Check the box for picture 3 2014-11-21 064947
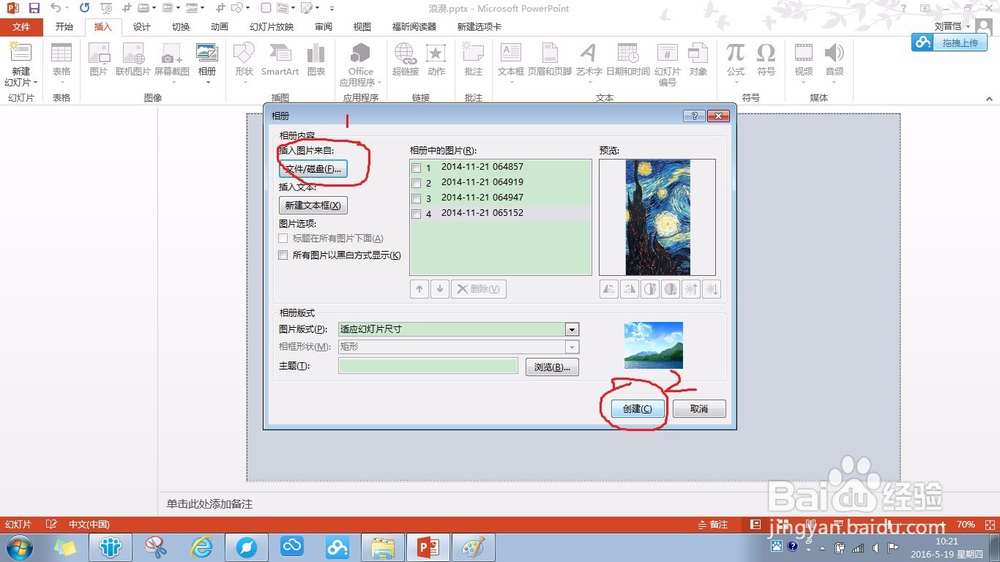1000x562 pixels. [416, 198]
